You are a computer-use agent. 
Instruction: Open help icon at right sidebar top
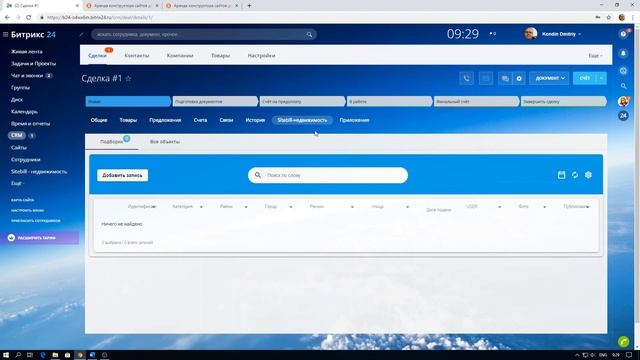click(x=623, y=34)
